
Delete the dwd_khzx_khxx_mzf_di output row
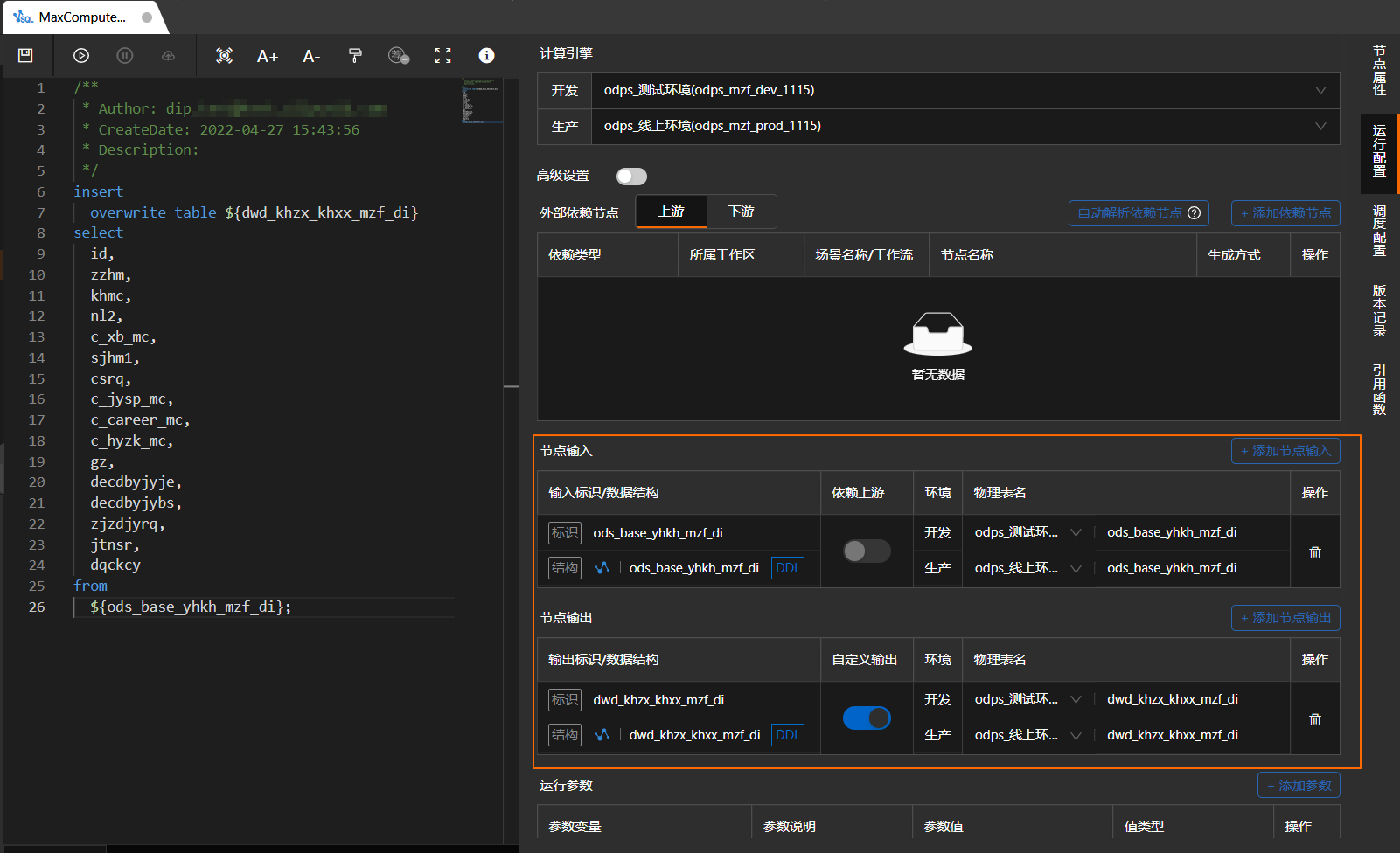pos(1314,719)
